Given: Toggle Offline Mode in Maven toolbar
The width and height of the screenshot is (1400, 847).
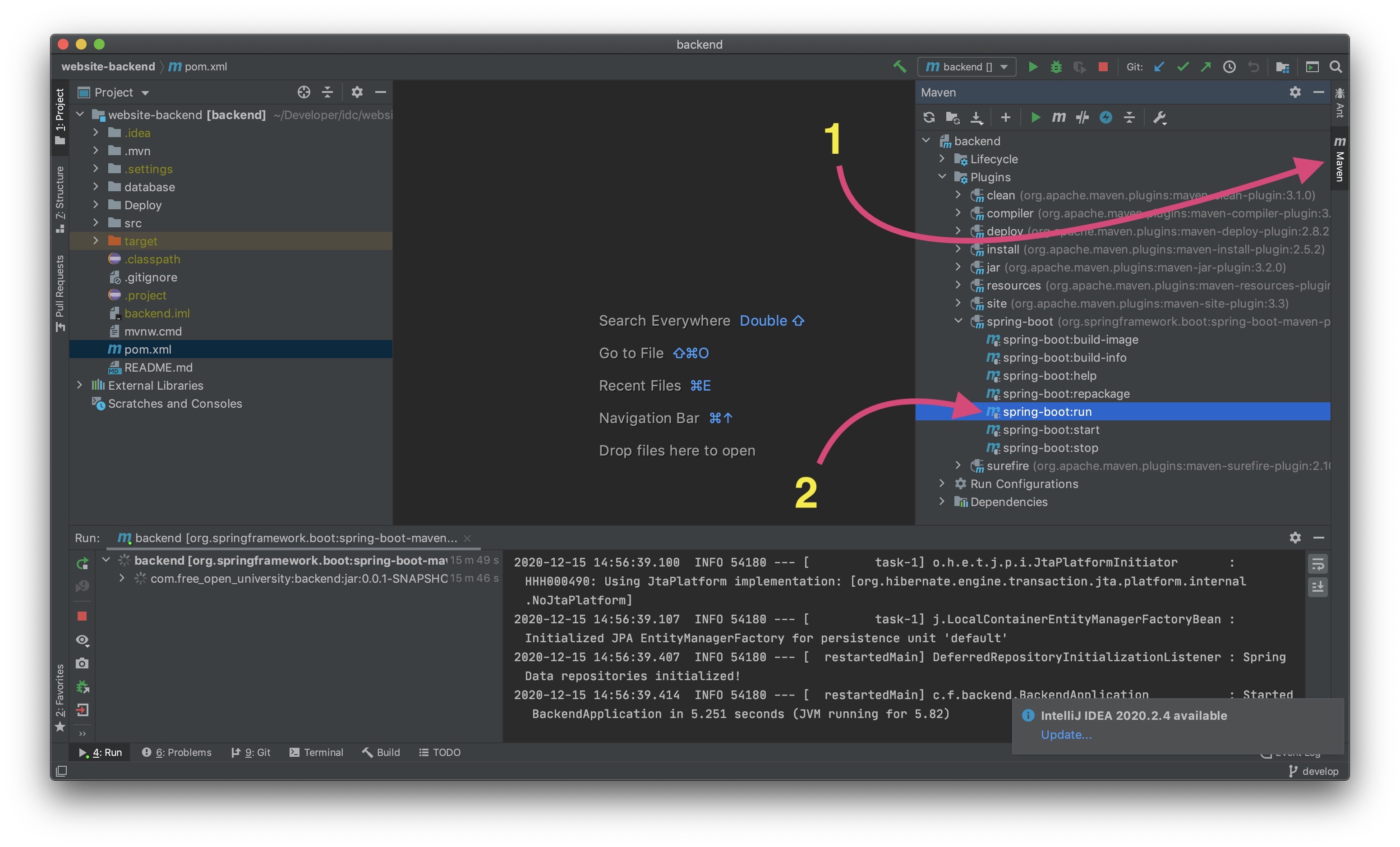Looking at the screenshot, I should (1082, 118).
